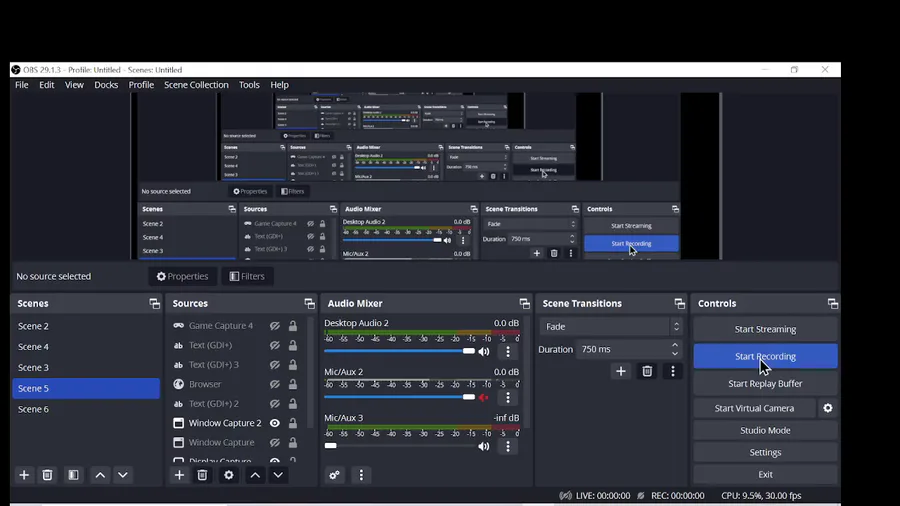Open Audio Mixer toolbar three-dot menu
The height and width of the screenshot is (506, 900).
[x=361, y=475]
